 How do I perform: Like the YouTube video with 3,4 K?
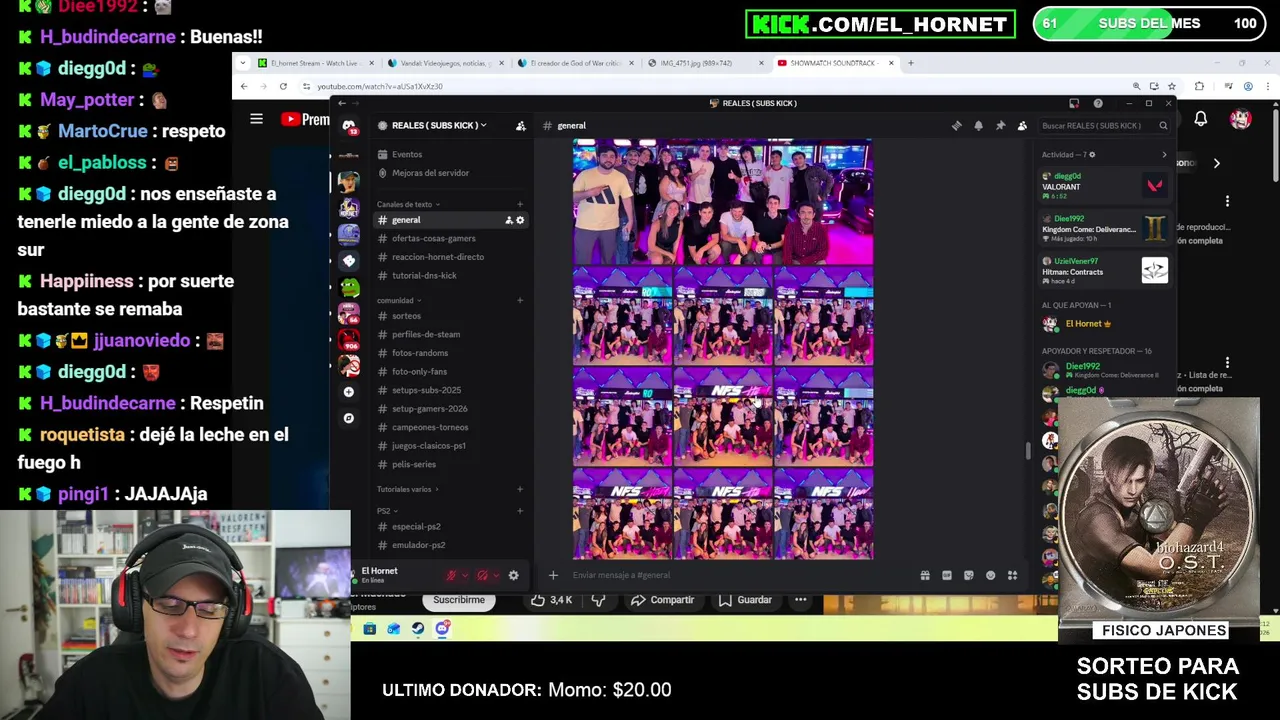[550, 600]
